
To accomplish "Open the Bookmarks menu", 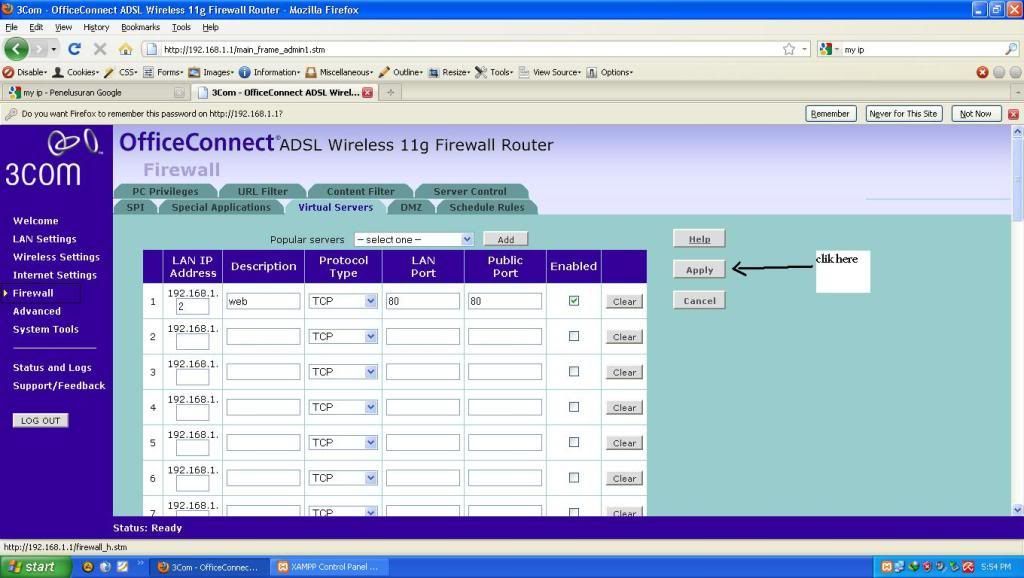I will [x=140, y=27].
